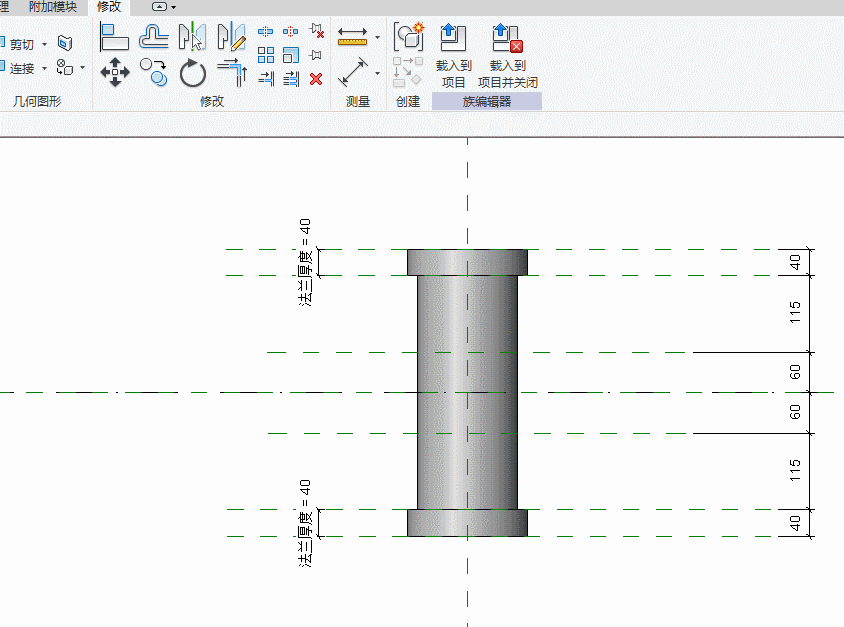Open the 剪切 (Cut) dropdown
844x627 pixels.
(44, 44)
